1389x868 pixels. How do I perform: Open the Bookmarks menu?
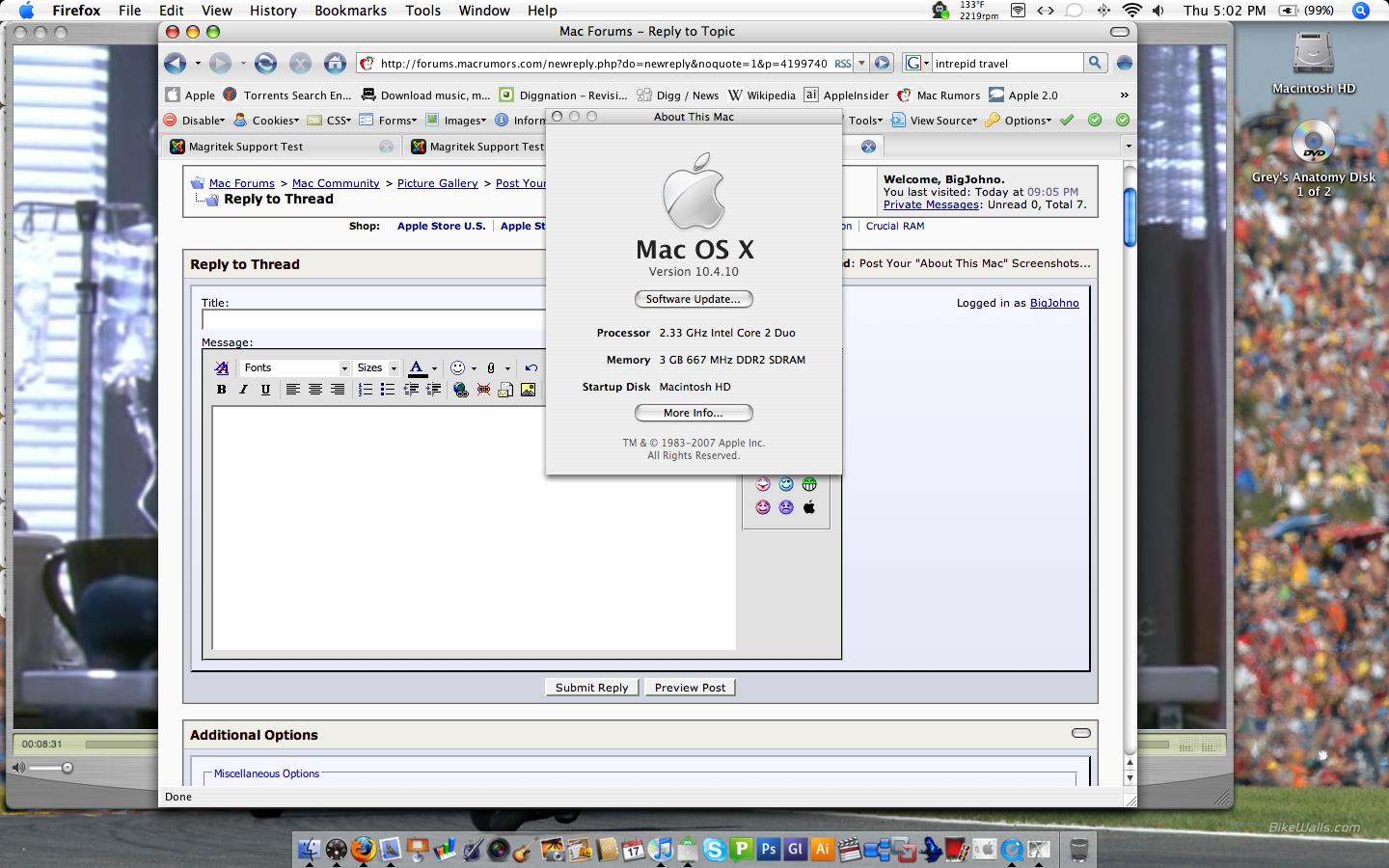(x=350, y=11)
